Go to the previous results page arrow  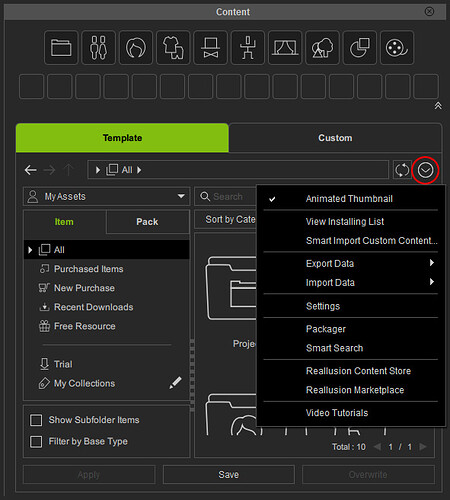[x=377, y=447]
